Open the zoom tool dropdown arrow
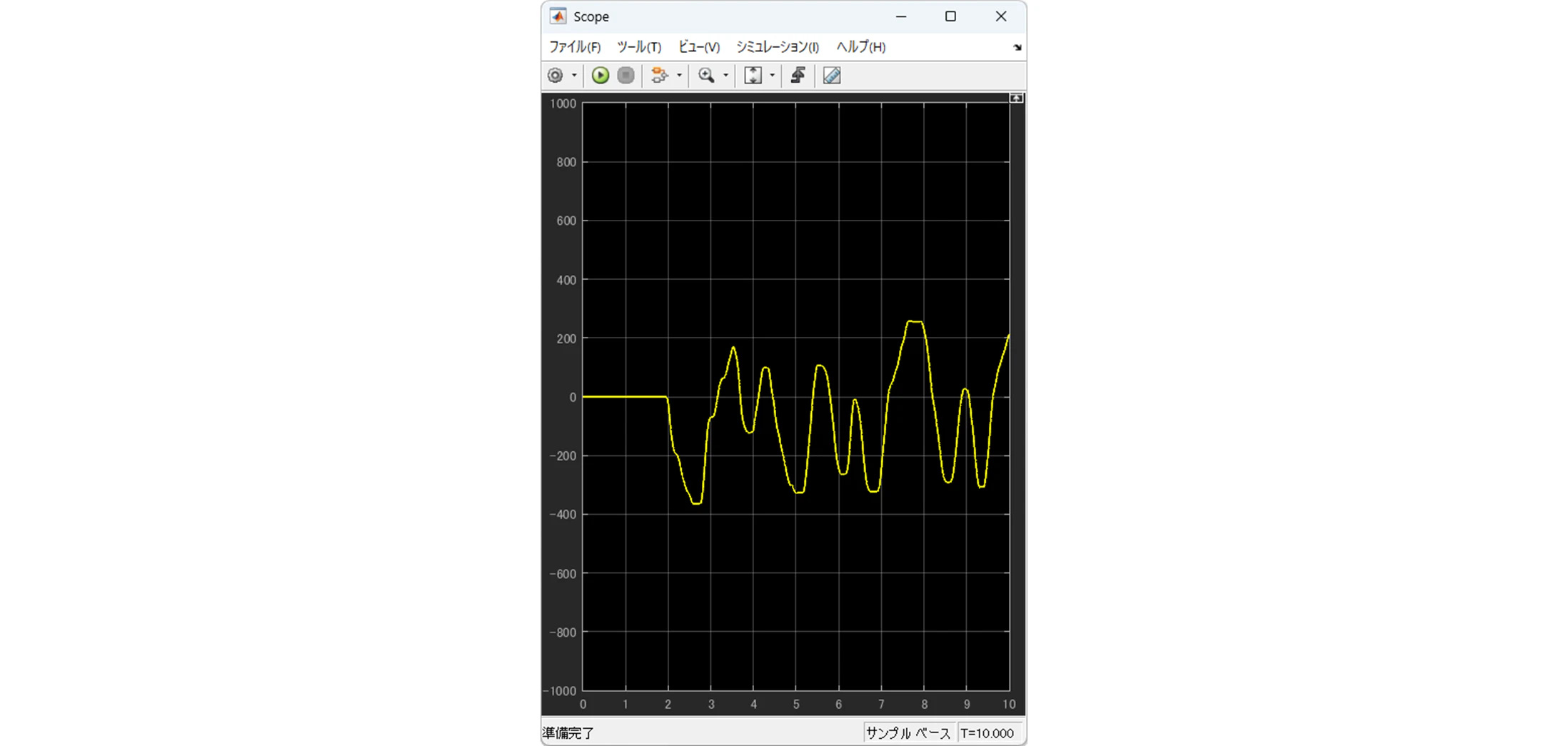 point(725,76)
